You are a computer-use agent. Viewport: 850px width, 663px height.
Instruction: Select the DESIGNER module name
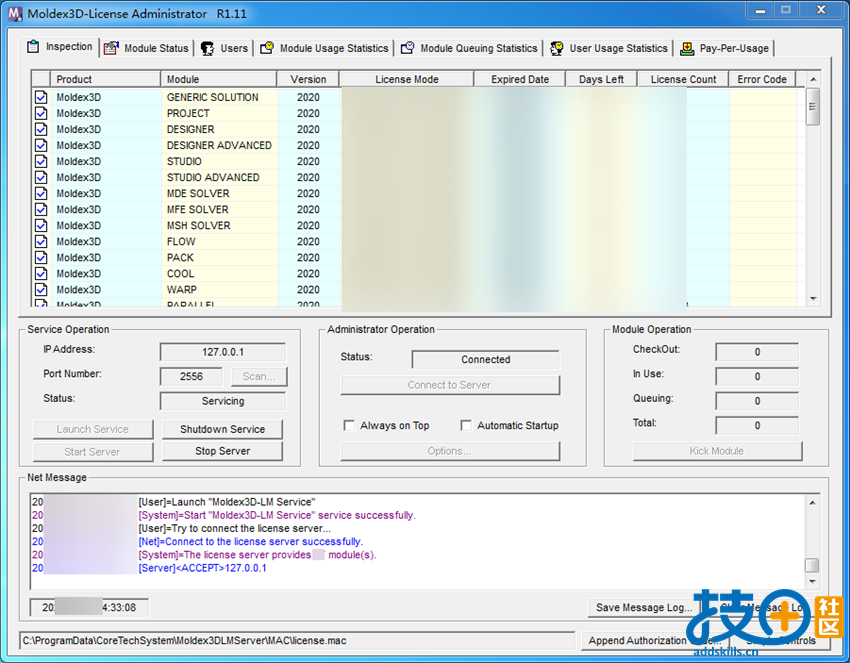point(190,130)
